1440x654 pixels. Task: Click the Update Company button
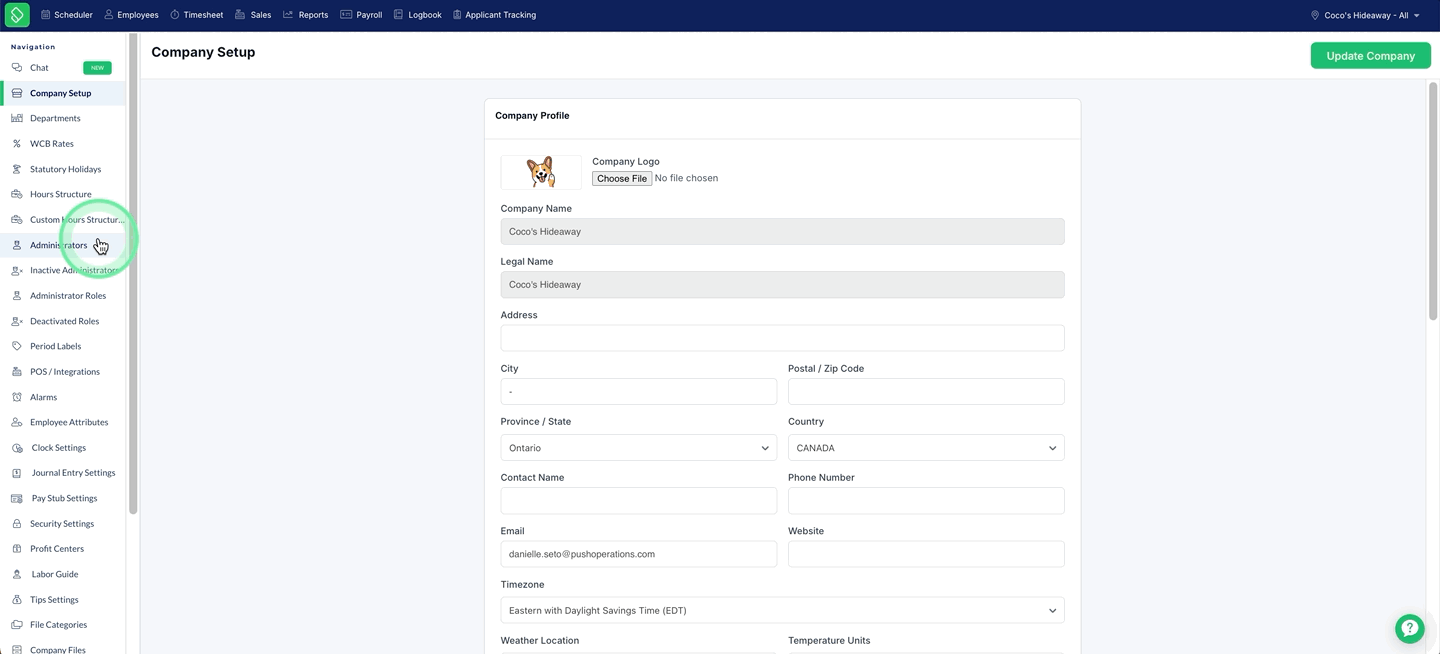coord(1370,56)
